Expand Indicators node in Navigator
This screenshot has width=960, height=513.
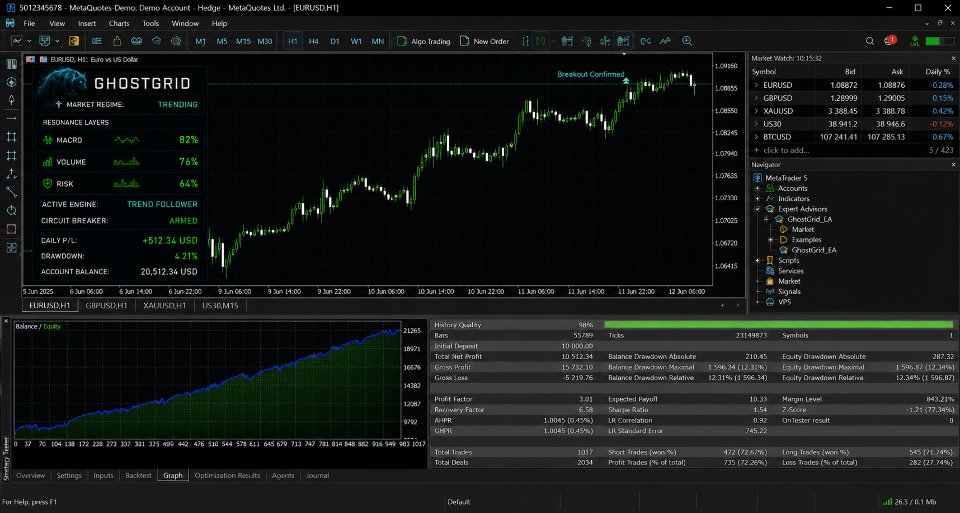(757, 199)
